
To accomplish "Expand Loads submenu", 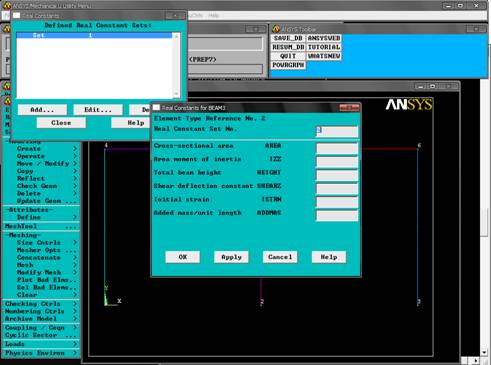I will tap(42, 344).
